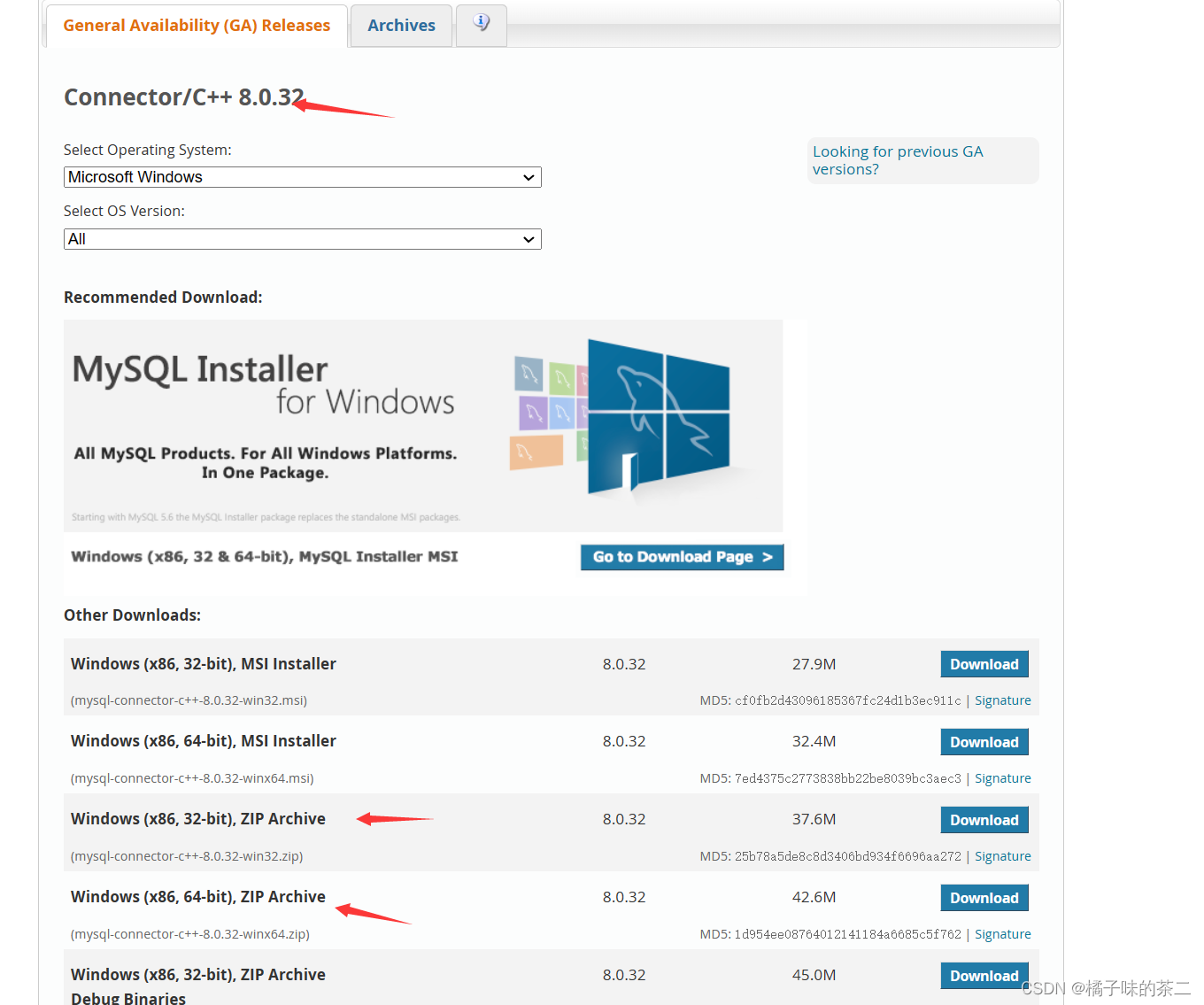Select the Connector/C++ 8.0.32 heading

184,97
